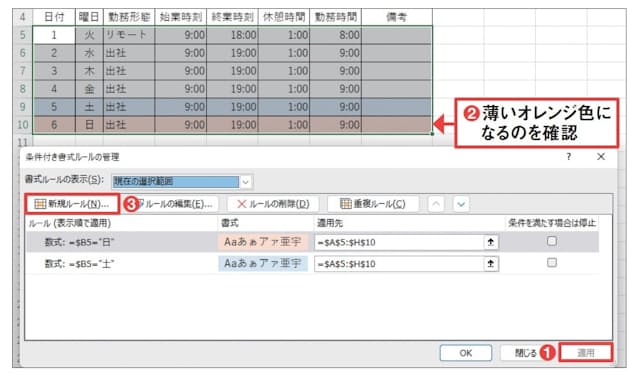Collapse dialog via range selector of 日 rule

(491, 242)
